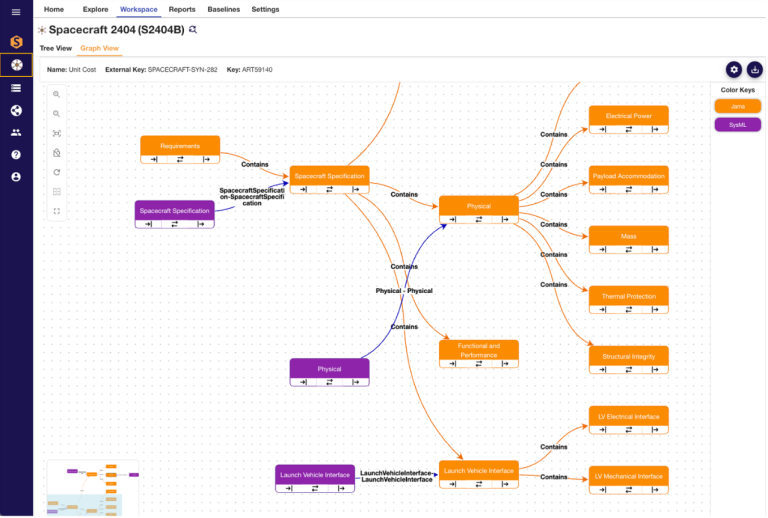Open the globe icon in sidebar
Viewport: 768px width, 518px height.
16,111
